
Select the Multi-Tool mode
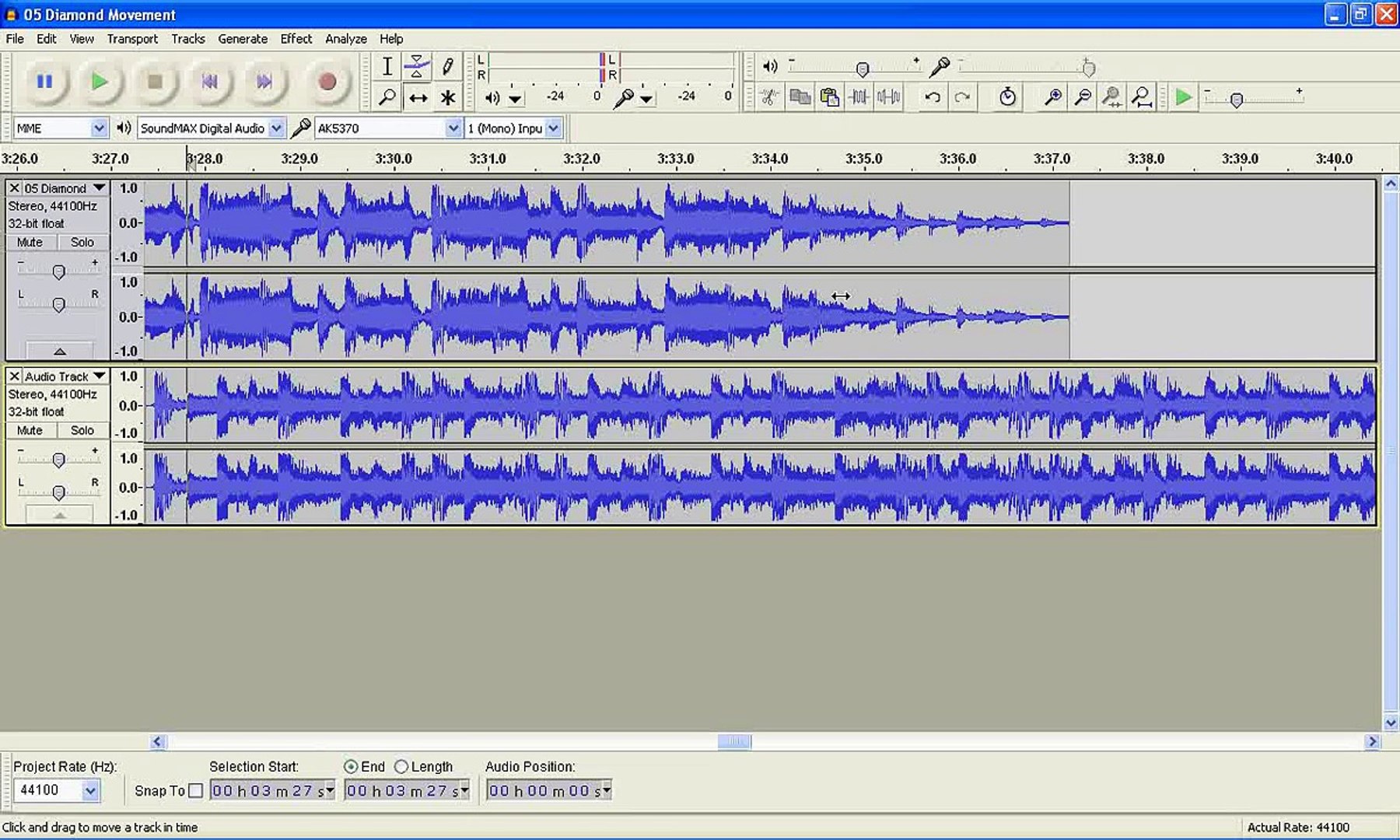click(448, 97)
